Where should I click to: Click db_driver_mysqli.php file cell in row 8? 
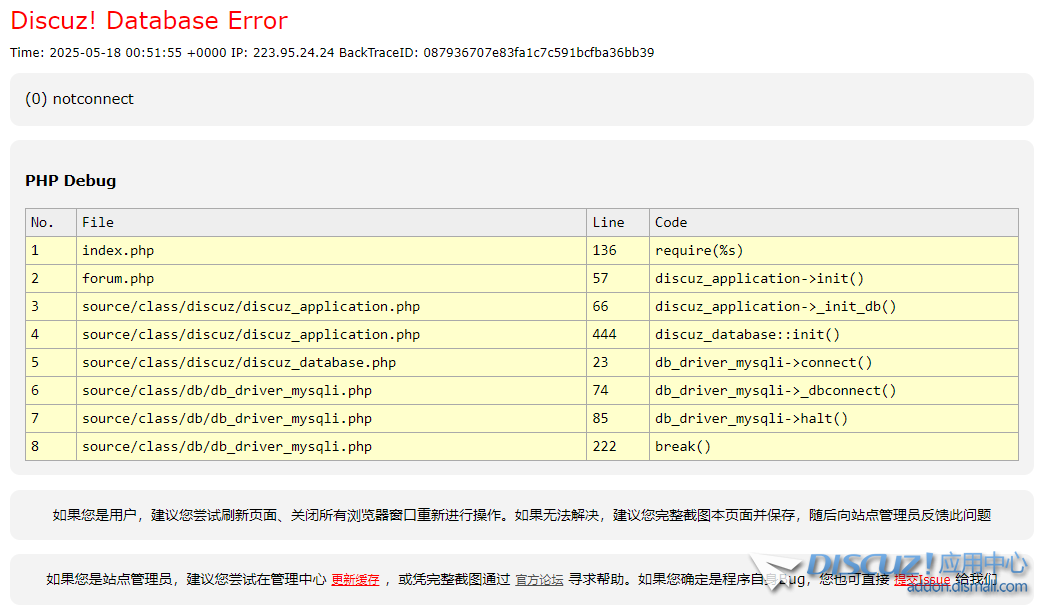click(331, 446)
